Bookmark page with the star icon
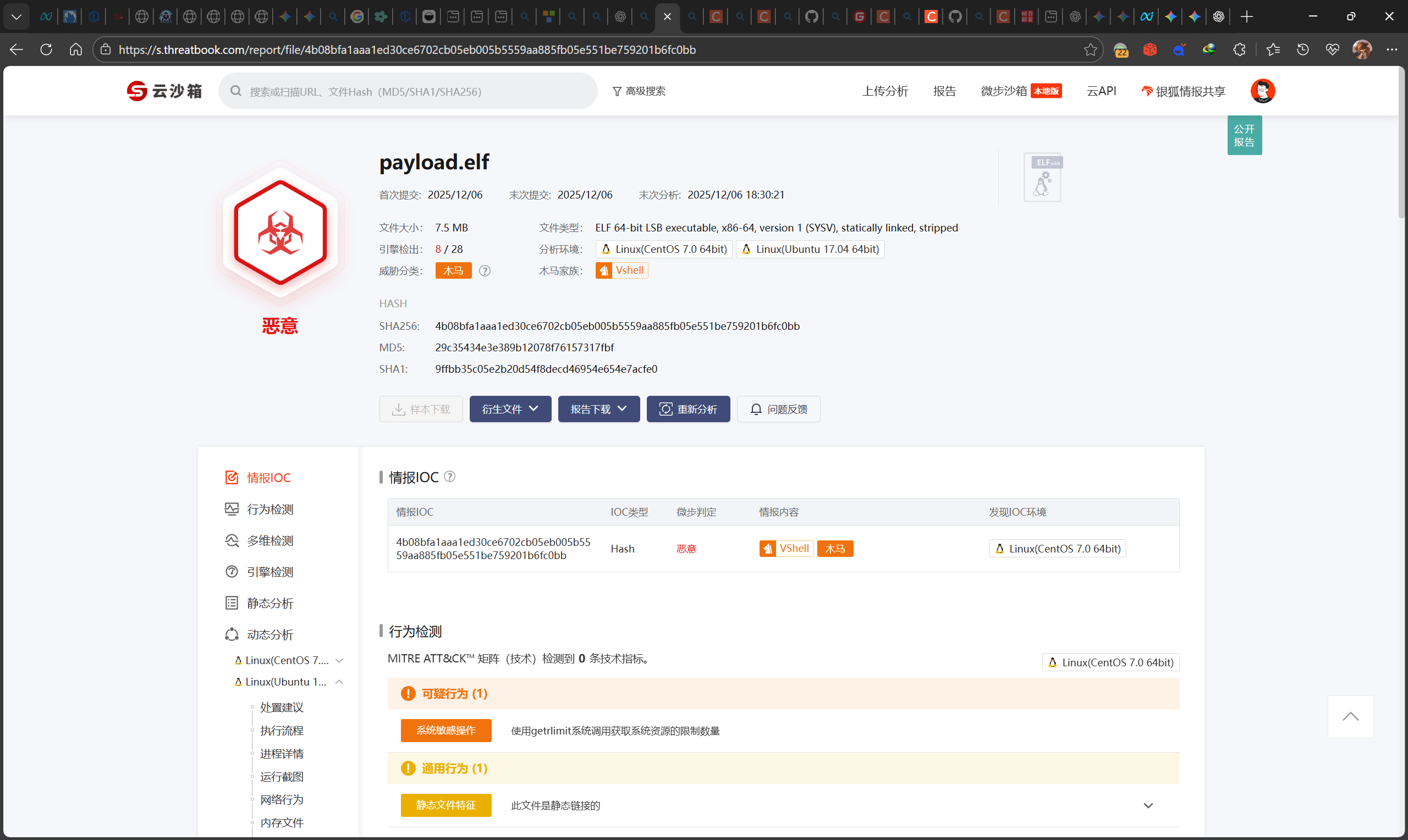This screenshot has width=1408, height=840. (x=1091, y=50)
